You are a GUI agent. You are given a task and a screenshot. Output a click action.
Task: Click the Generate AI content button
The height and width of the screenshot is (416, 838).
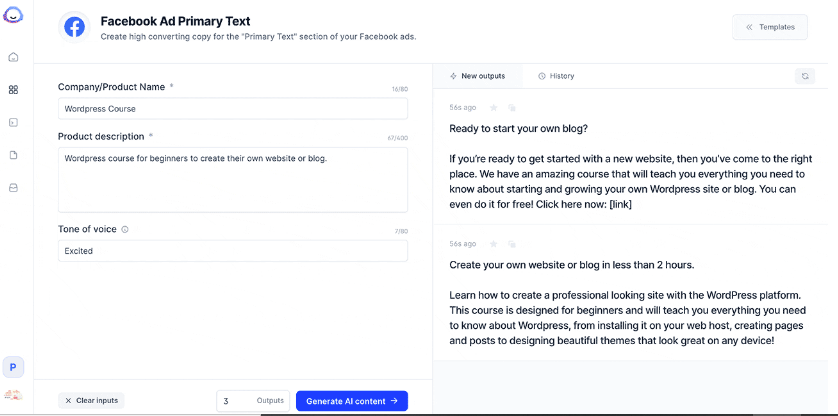[352, 401]
